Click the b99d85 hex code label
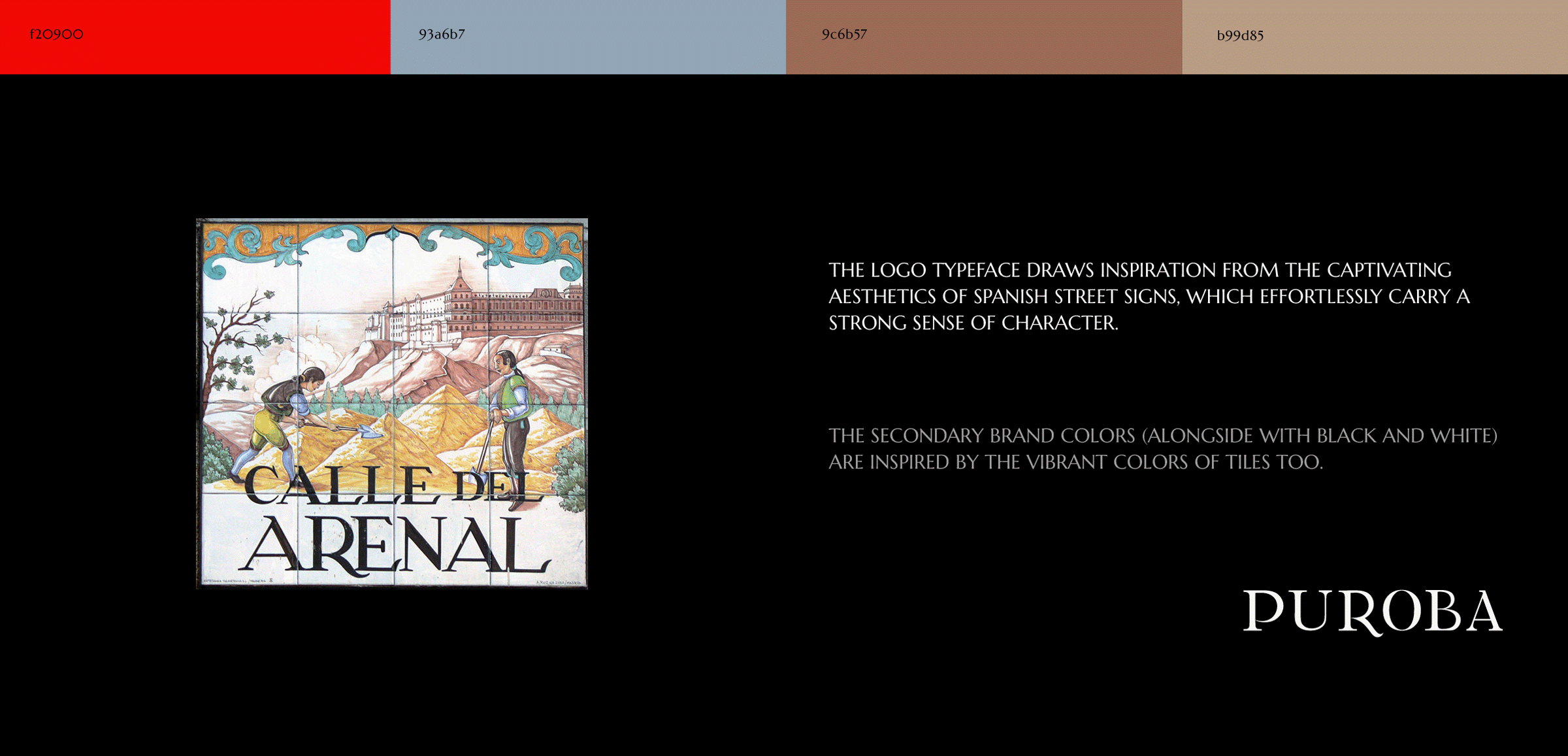1568x756 pixels. point(1240,35)
